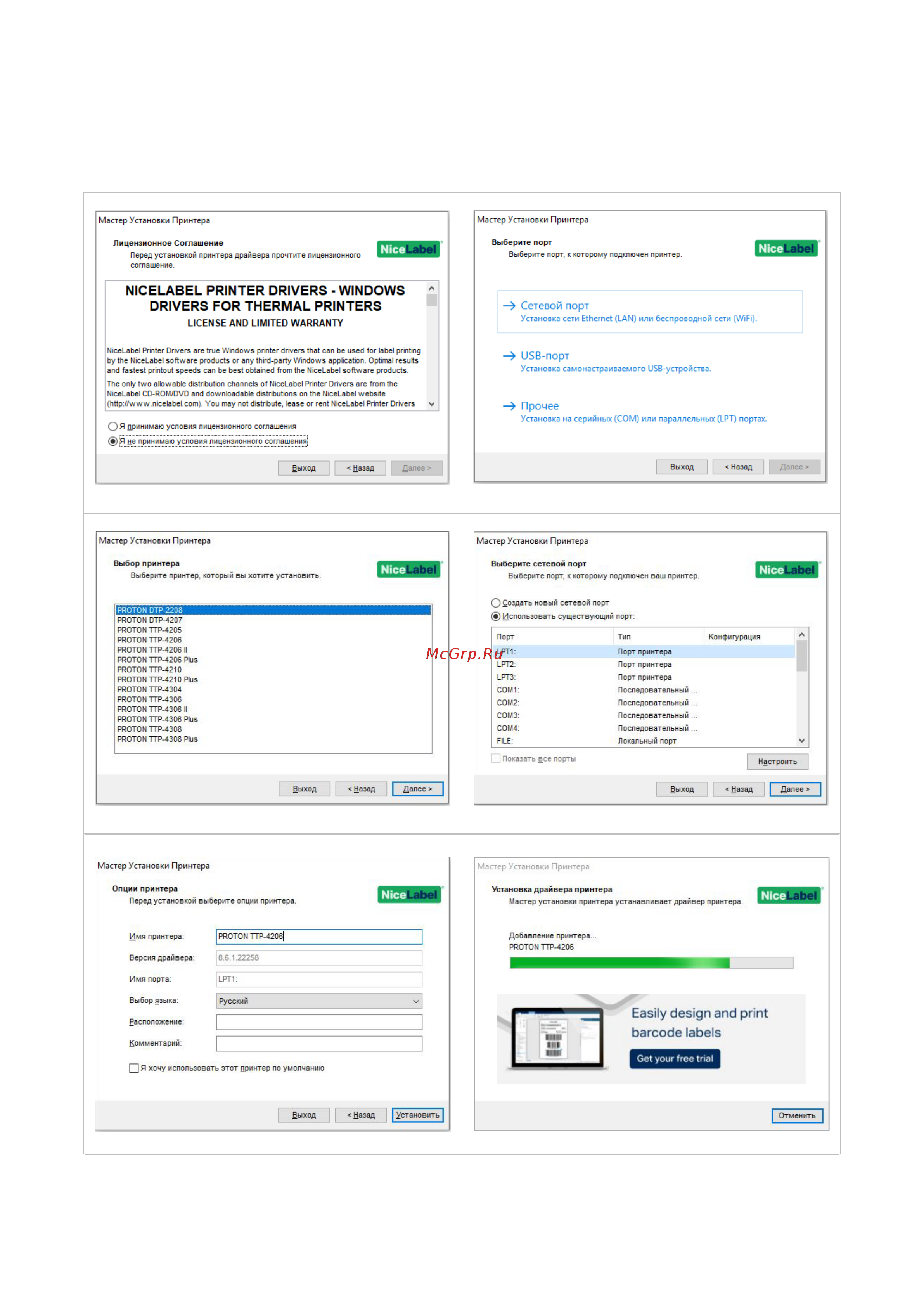Click the Порт column header
The width and height of the screenshot is (924, 1307).
click(x=552, y=636)
